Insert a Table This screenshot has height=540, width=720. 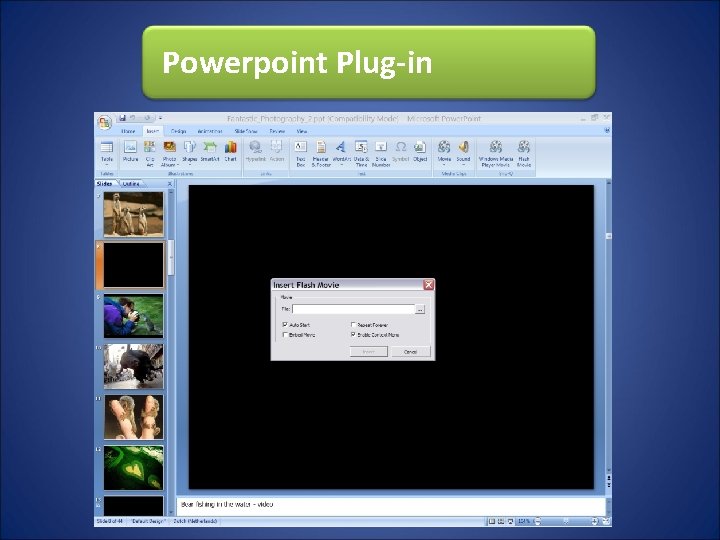tap(107, 153)
